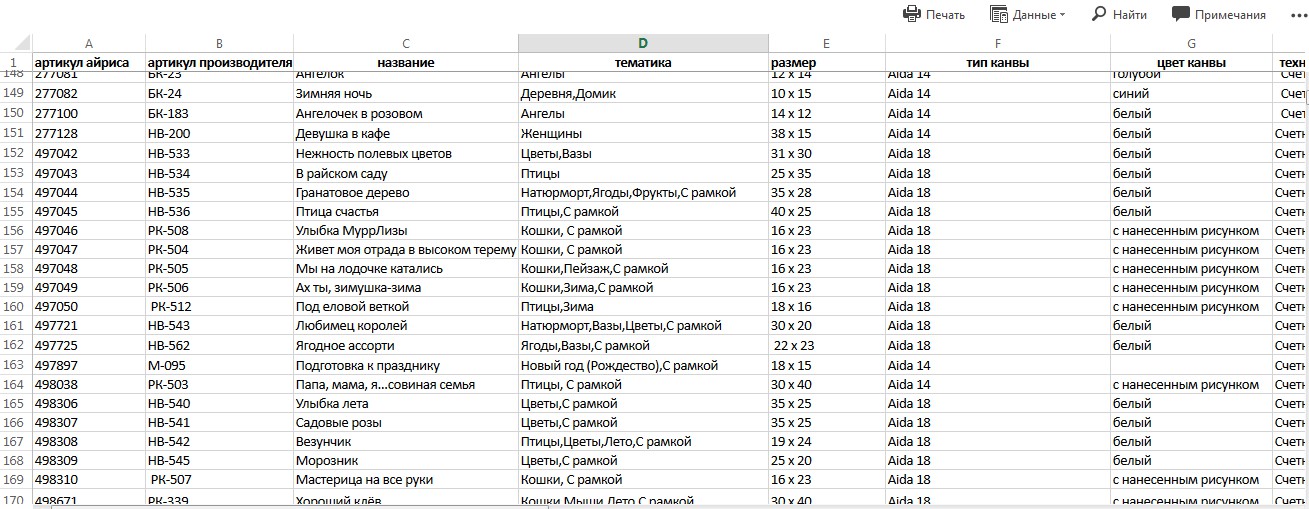This screenshot has width=1309, height=509.
Task: Click the 'цвет канвы' header cell
Action: (x=1190, y=63)
